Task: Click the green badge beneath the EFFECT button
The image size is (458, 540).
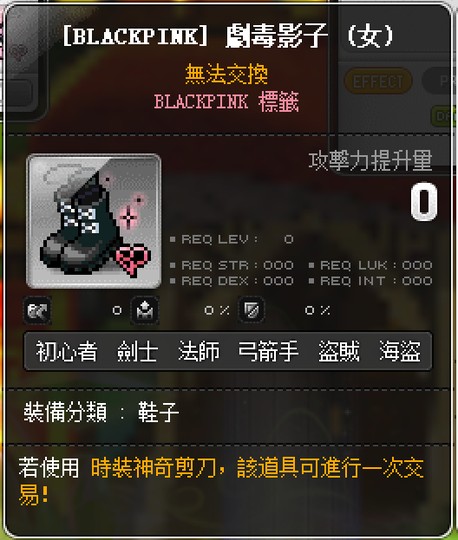Action: click(x=444, y=116)
